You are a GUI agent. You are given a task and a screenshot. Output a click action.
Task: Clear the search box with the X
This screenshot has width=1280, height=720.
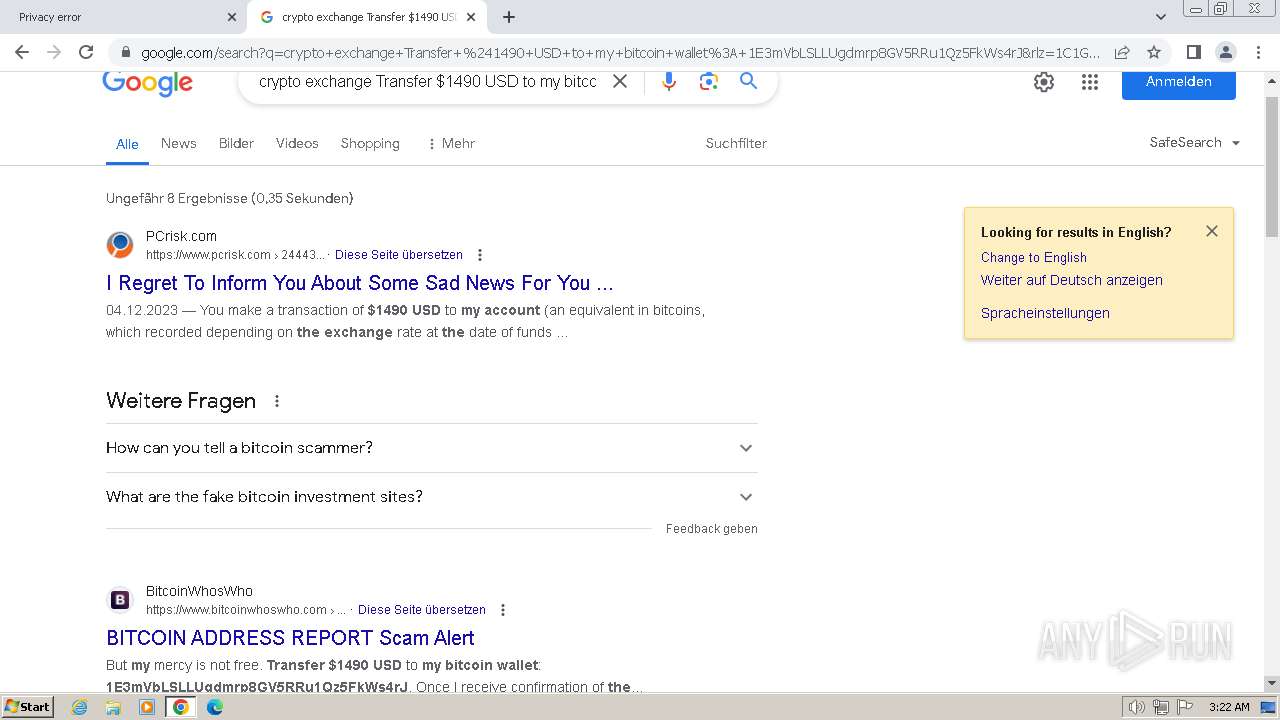(x=620, y=81)
